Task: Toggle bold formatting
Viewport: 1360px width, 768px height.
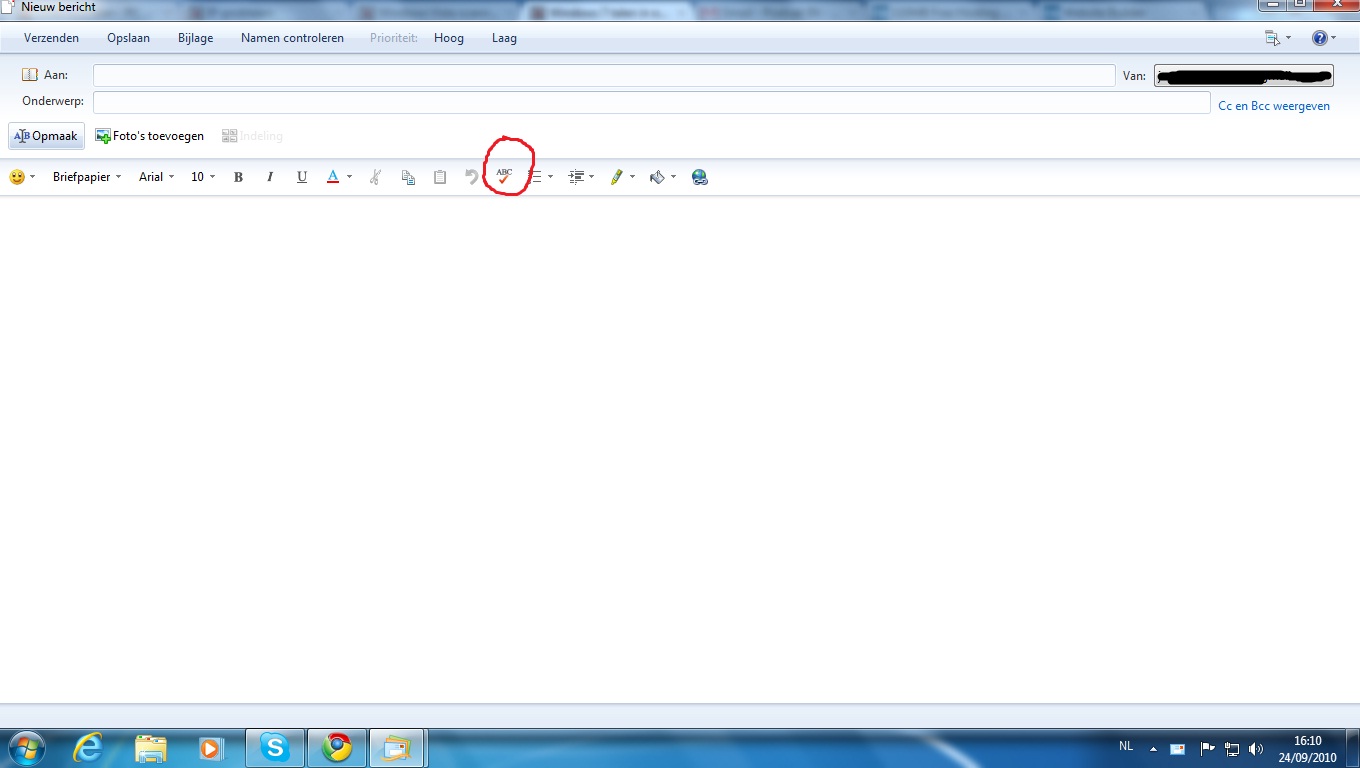Action: [x=238, y=177]
